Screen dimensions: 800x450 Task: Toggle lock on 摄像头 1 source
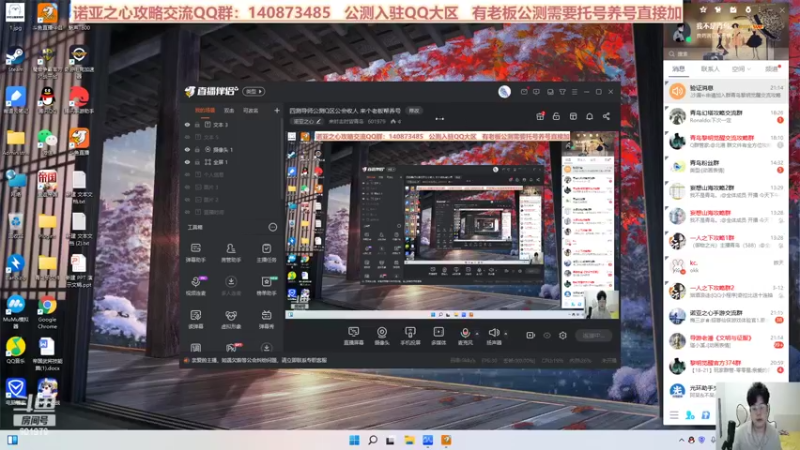click(197, 149)
